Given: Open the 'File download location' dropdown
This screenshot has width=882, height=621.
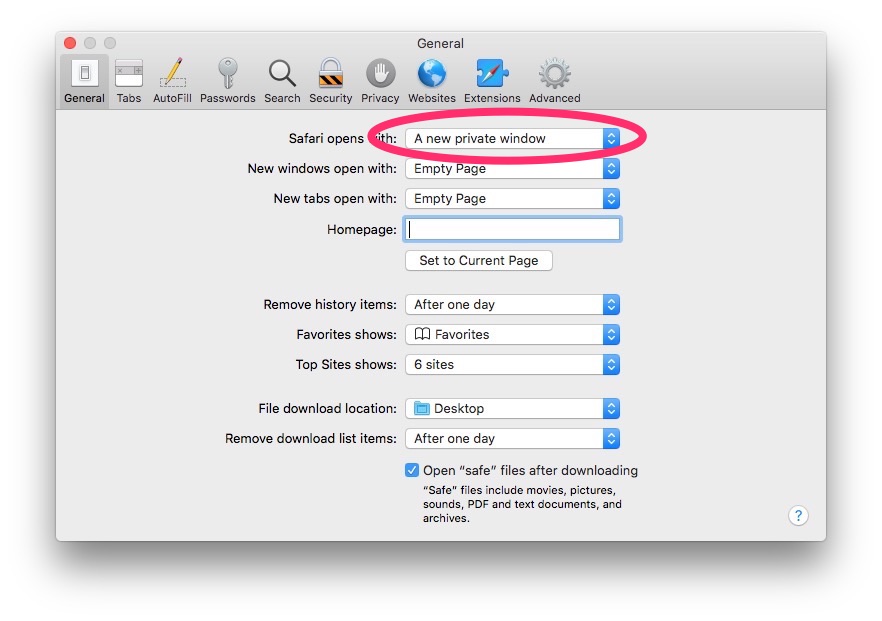Looking at the screenshot, I should [512, 408].
